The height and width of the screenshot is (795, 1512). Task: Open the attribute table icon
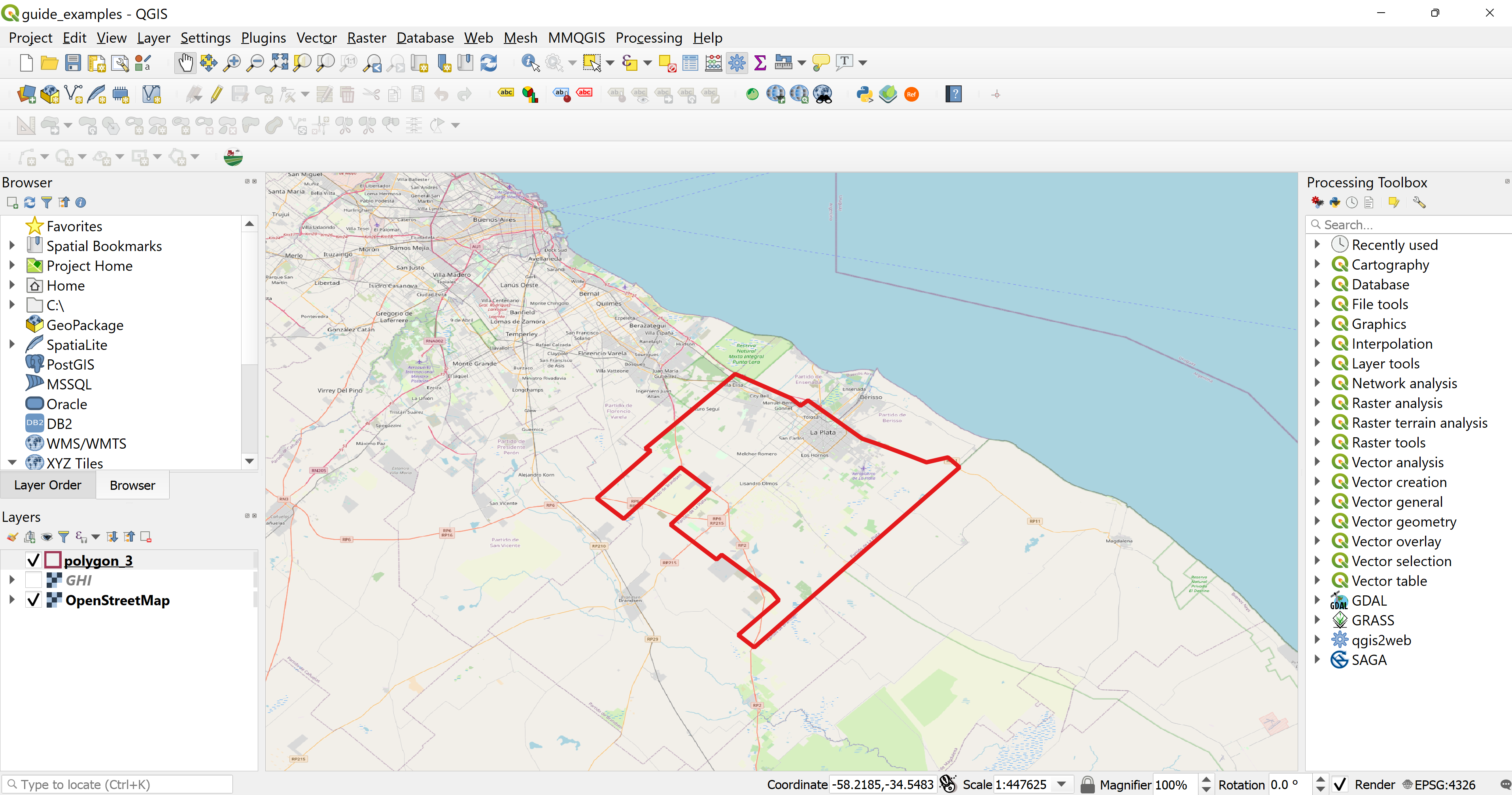(690, 62)
